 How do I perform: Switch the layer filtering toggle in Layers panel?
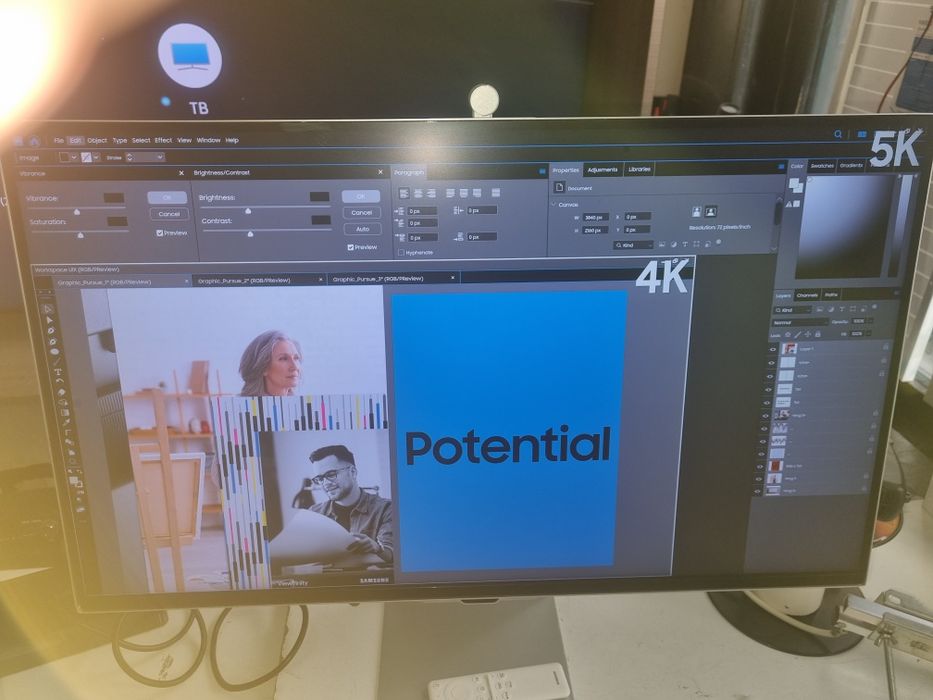[875, 307]
